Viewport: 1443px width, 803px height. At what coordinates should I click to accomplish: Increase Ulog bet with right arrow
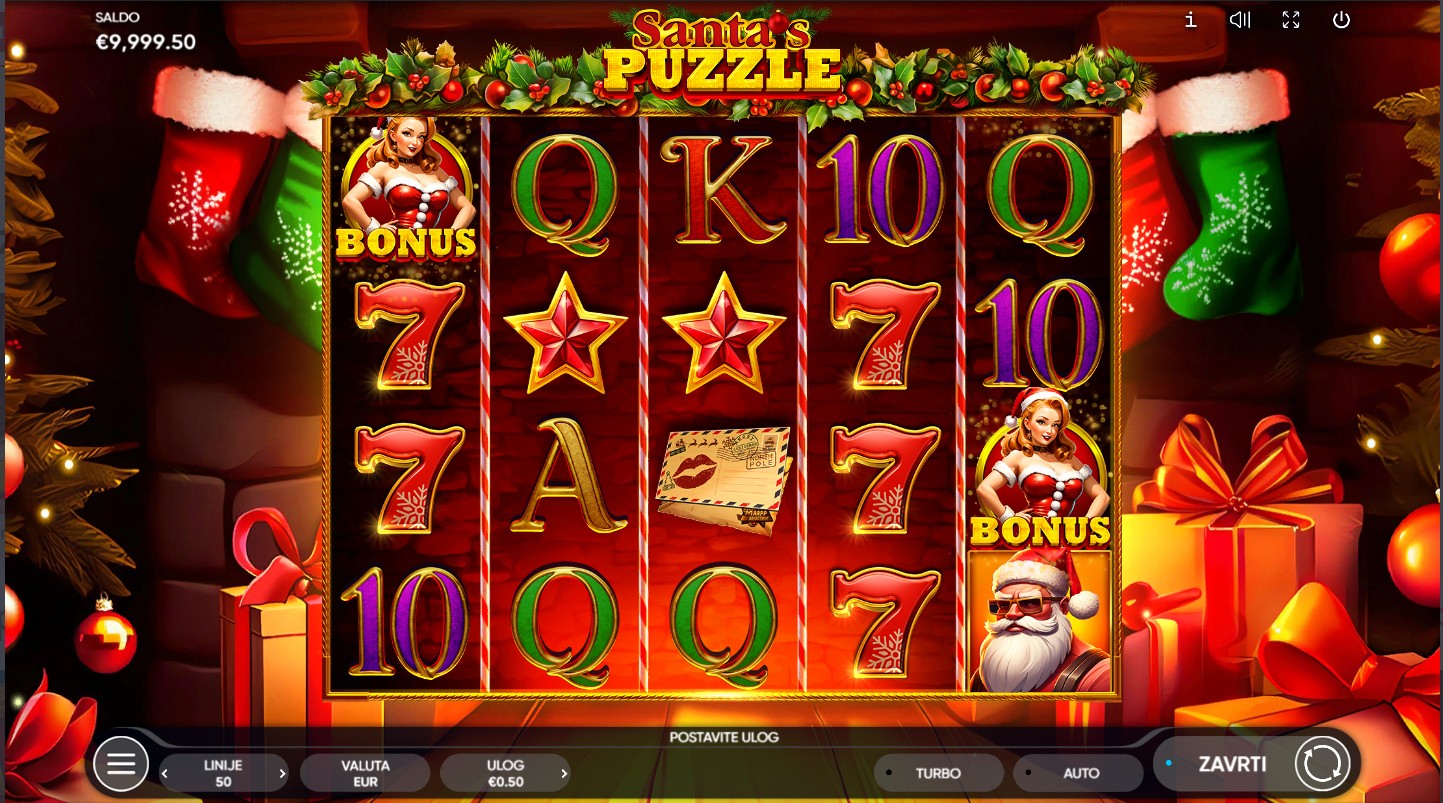point(564,773)
